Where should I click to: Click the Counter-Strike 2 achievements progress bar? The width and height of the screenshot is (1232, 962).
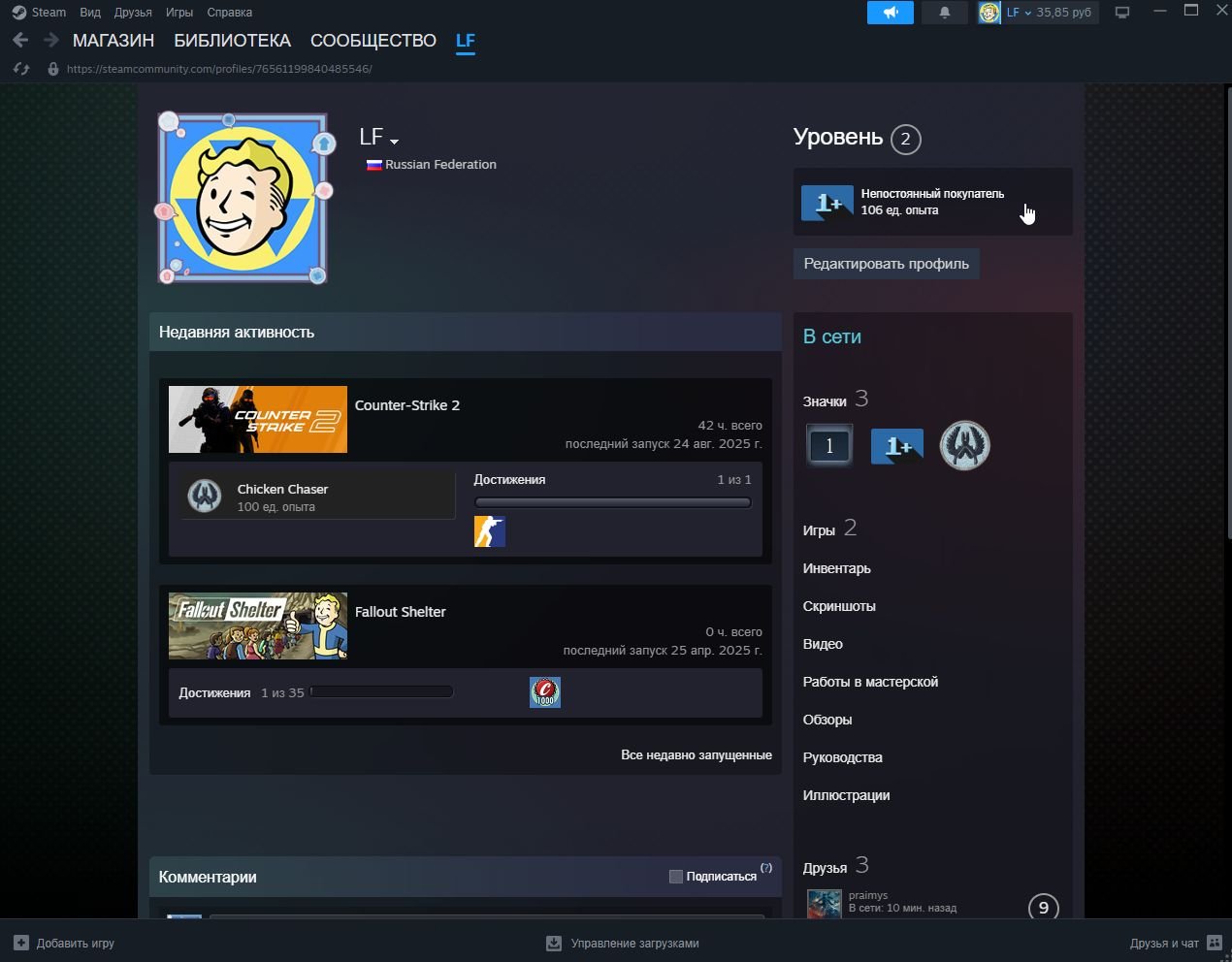click(612, 502)
